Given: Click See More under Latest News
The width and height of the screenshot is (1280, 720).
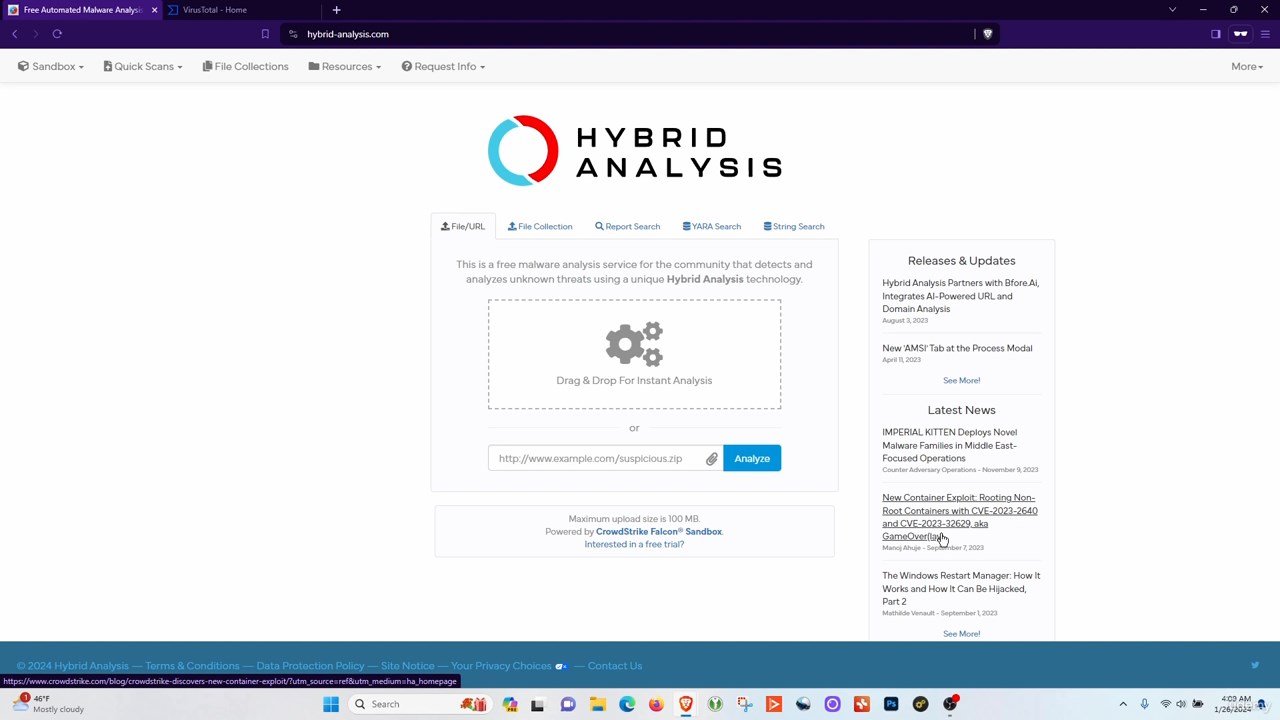Looking at the screenshot, I should (961, 633).
